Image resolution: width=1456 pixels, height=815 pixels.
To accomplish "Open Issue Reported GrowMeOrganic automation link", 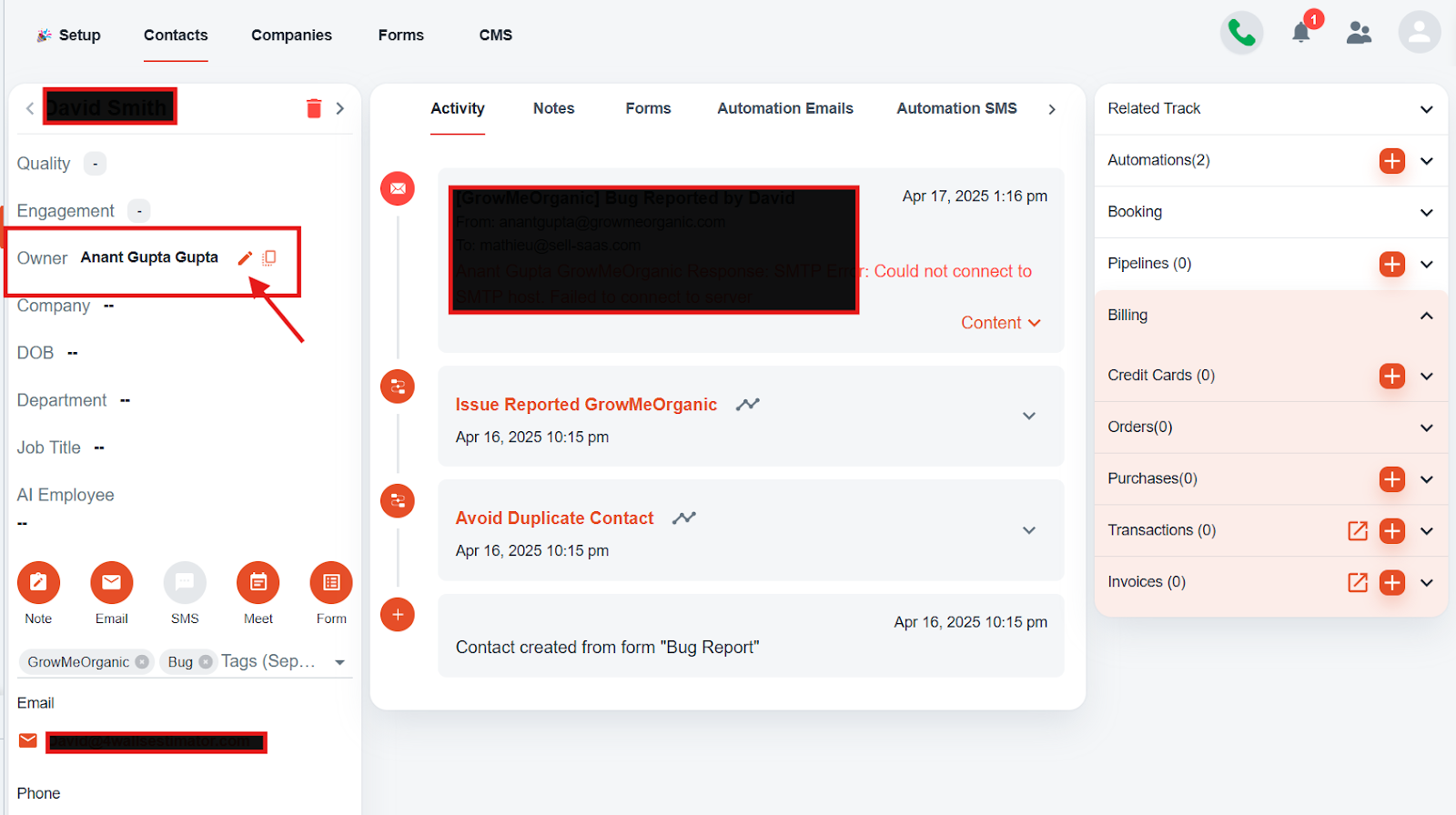I will [x=586, y=405].
